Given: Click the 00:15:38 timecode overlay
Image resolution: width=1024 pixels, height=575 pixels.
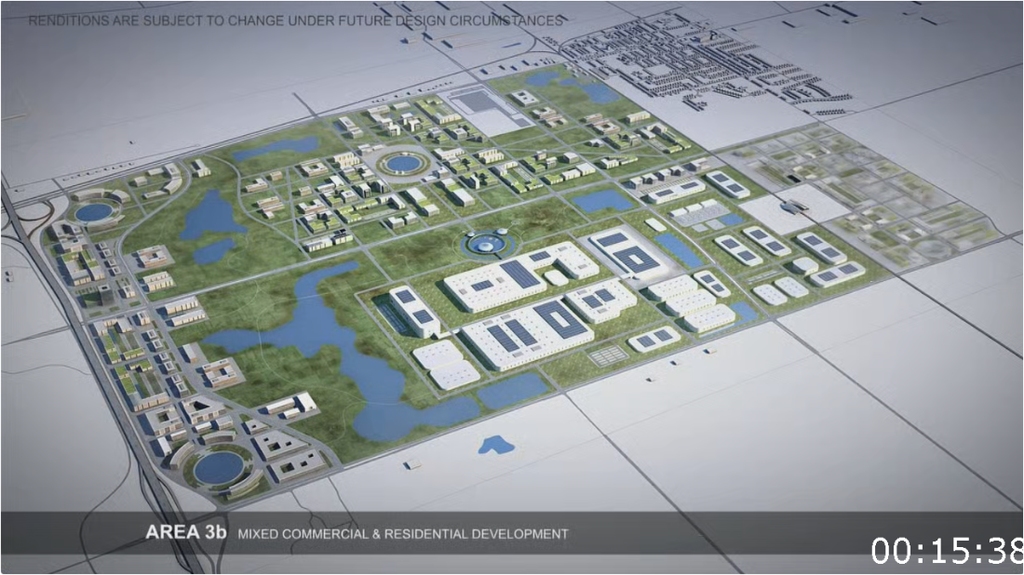Looking at the screenshot, I should tap(947, 551).
